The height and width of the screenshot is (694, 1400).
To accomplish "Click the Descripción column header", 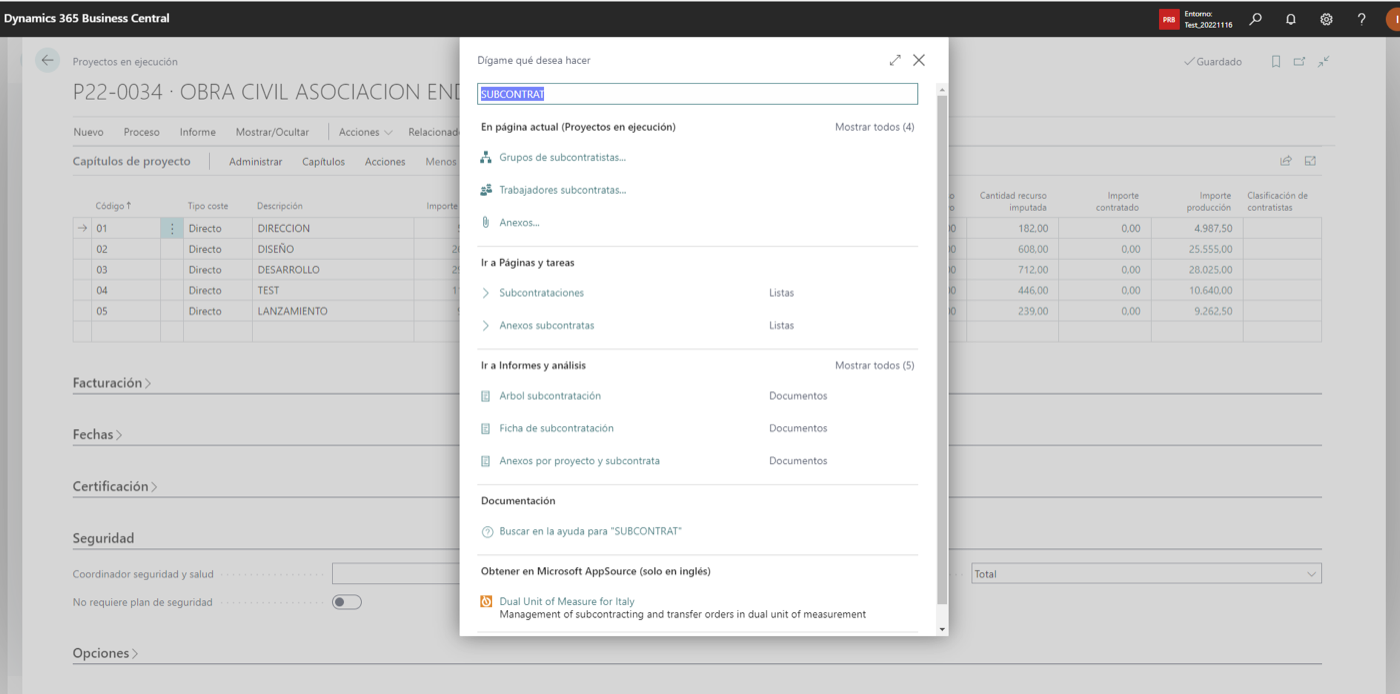I will [x=279, y=206].
